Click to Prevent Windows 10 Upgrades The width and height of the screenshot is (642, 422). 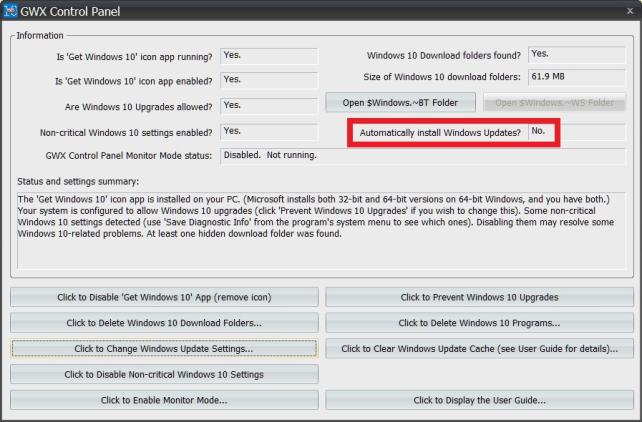(479, 297)
